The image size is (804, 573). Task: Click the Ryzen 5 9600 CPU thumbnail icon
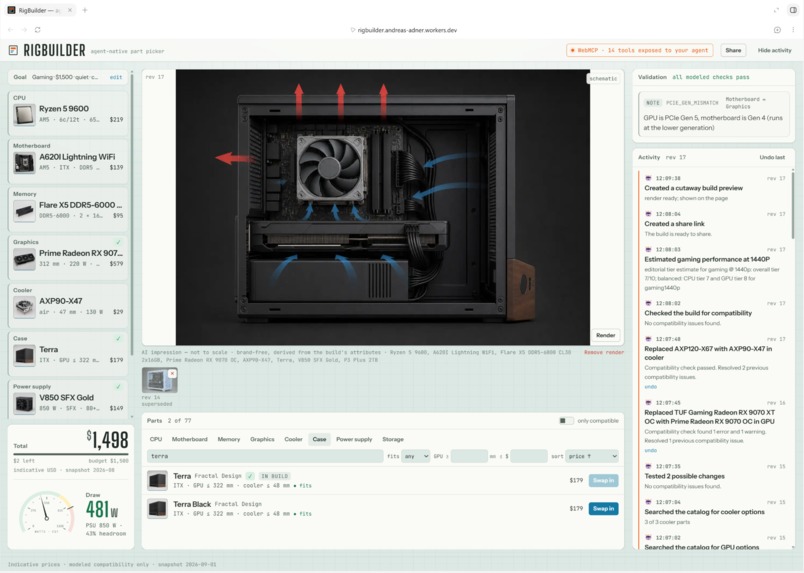24,114
